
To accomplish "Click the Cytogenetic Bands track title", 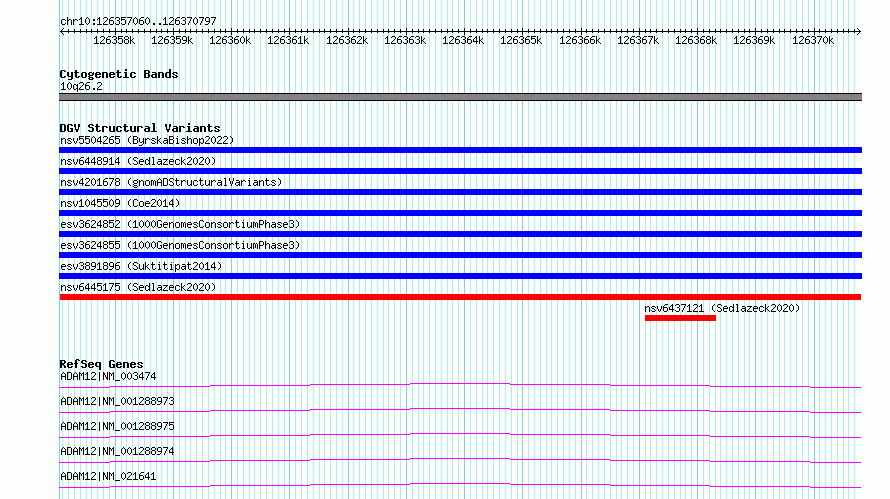I will (119, 74).
